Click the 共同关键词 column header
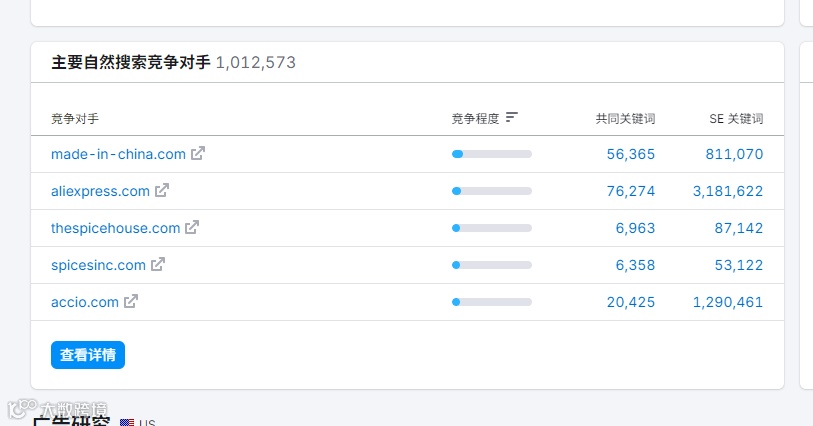This screenshot has height=426, width=813. tap(625, 119)
